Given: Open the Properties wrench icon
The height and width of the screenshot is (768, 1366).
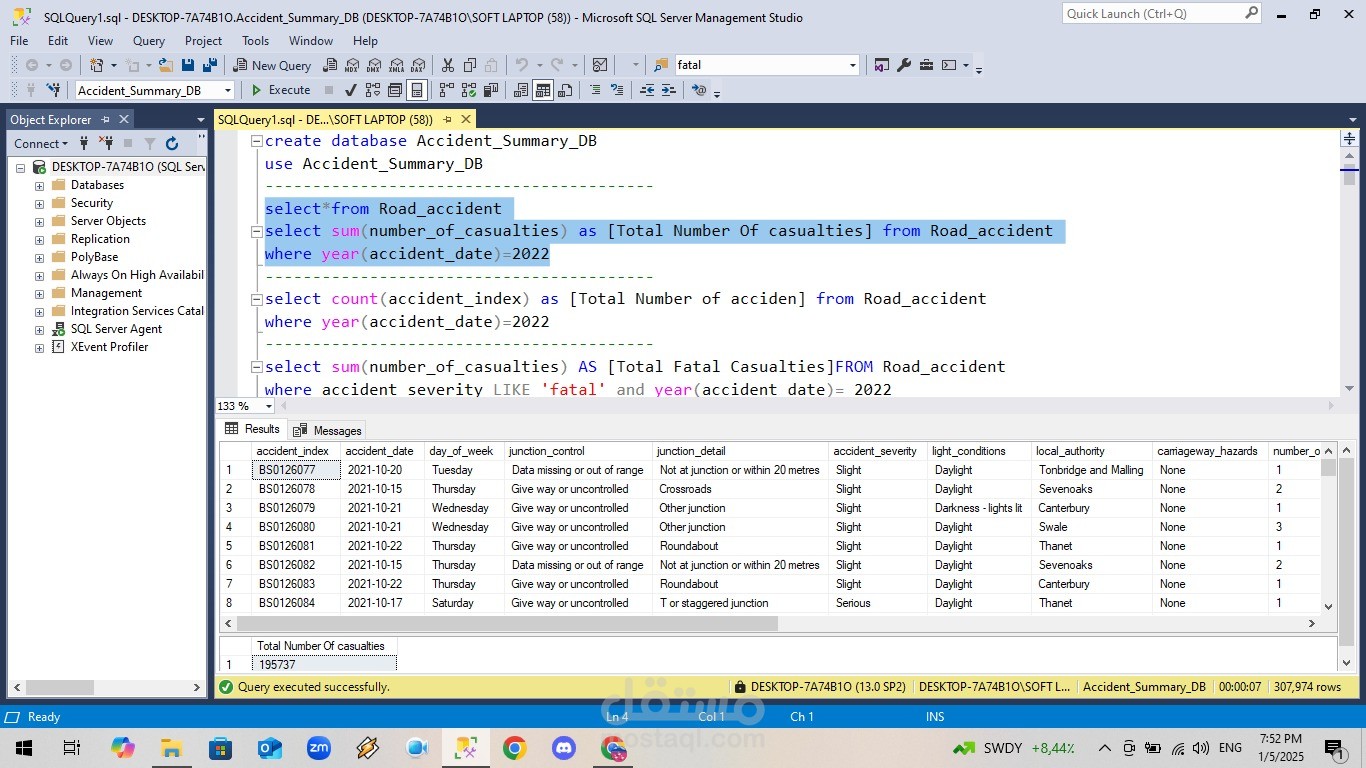Looking at the screenshot, I should tap(904, 65).
